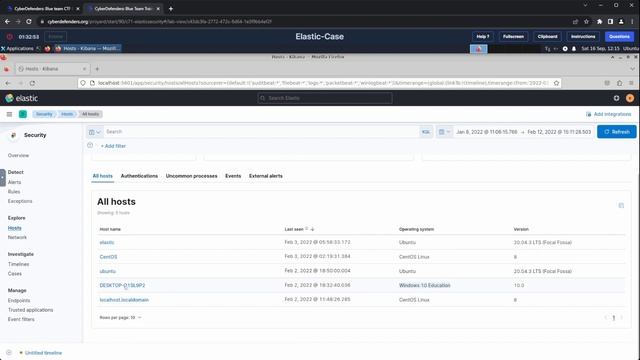
Task: Open Timelines in Security sidebar
Action: [x=18, y=264]
